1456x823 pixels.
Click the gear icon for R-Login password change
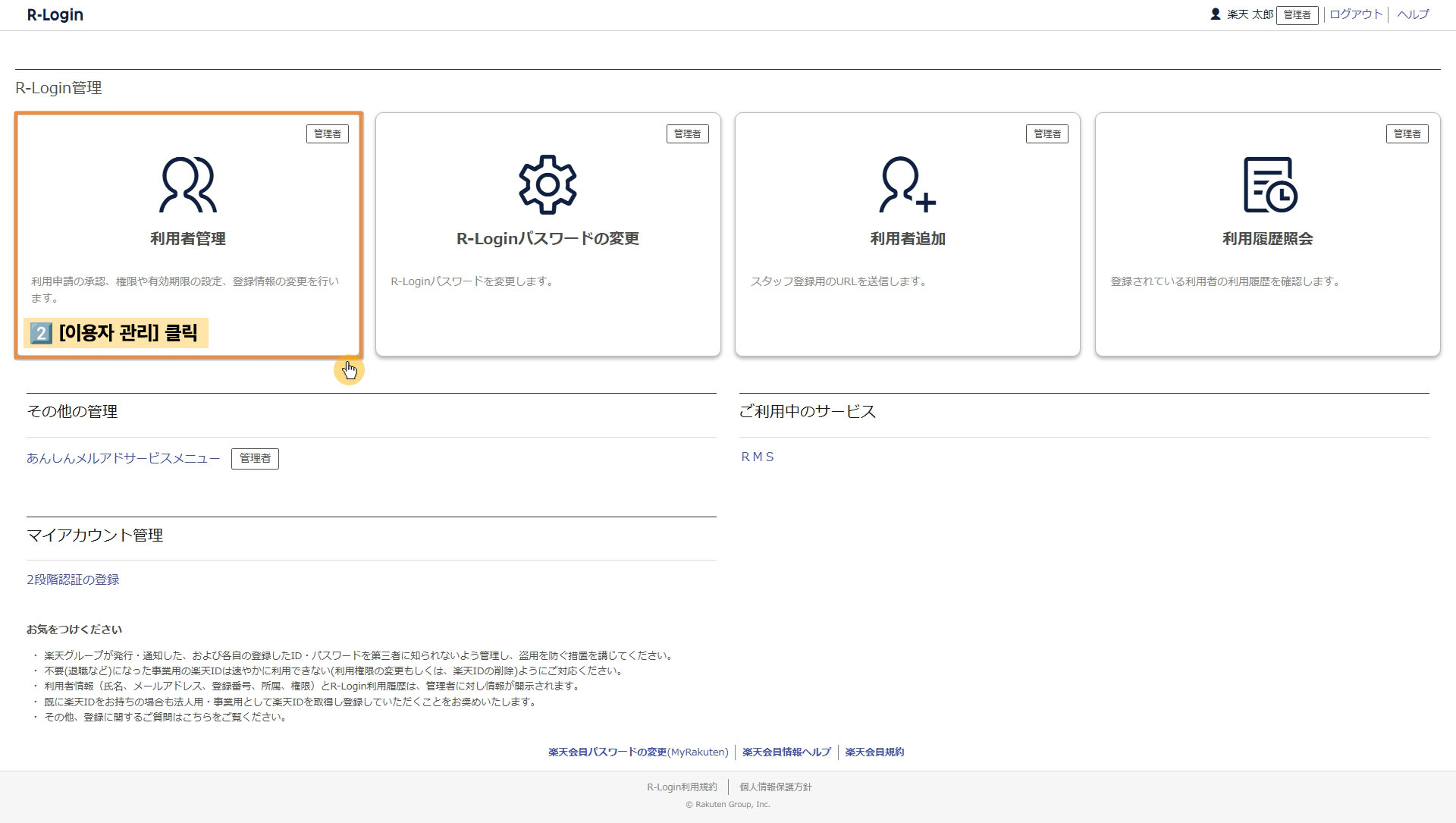548,184
